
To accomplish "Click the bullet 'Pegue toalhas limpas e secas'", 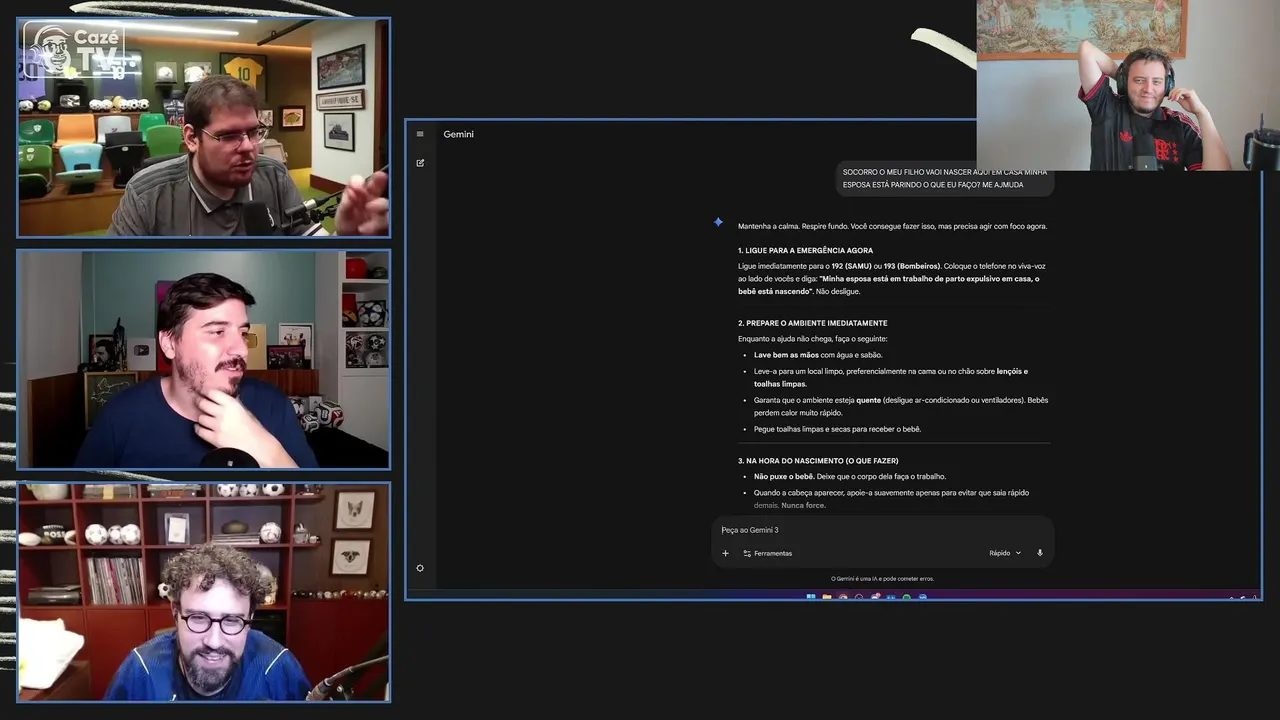I will click(837, 429).
